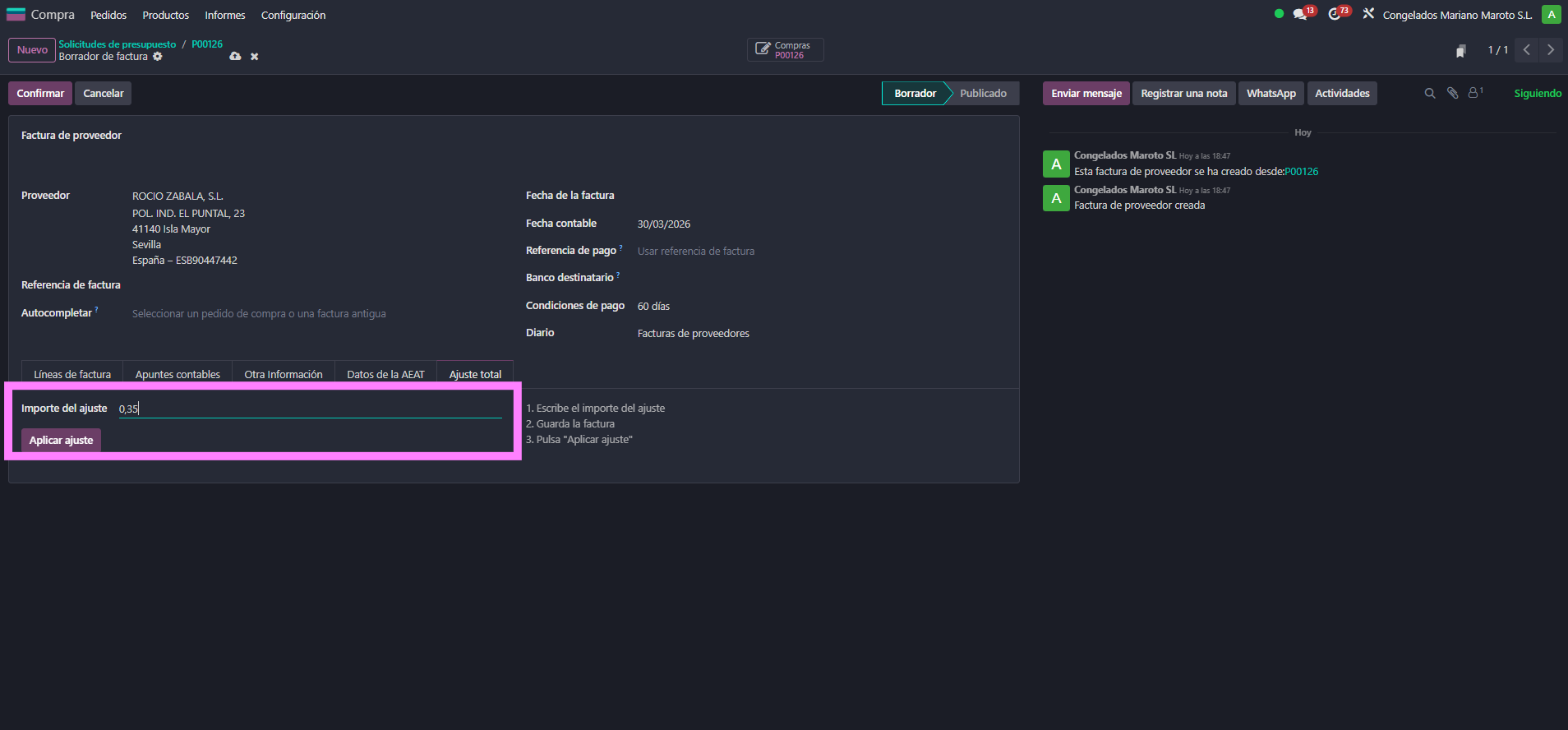Set status to Publicado in the status bar
1568x730 pixels.
coord(983,94)
